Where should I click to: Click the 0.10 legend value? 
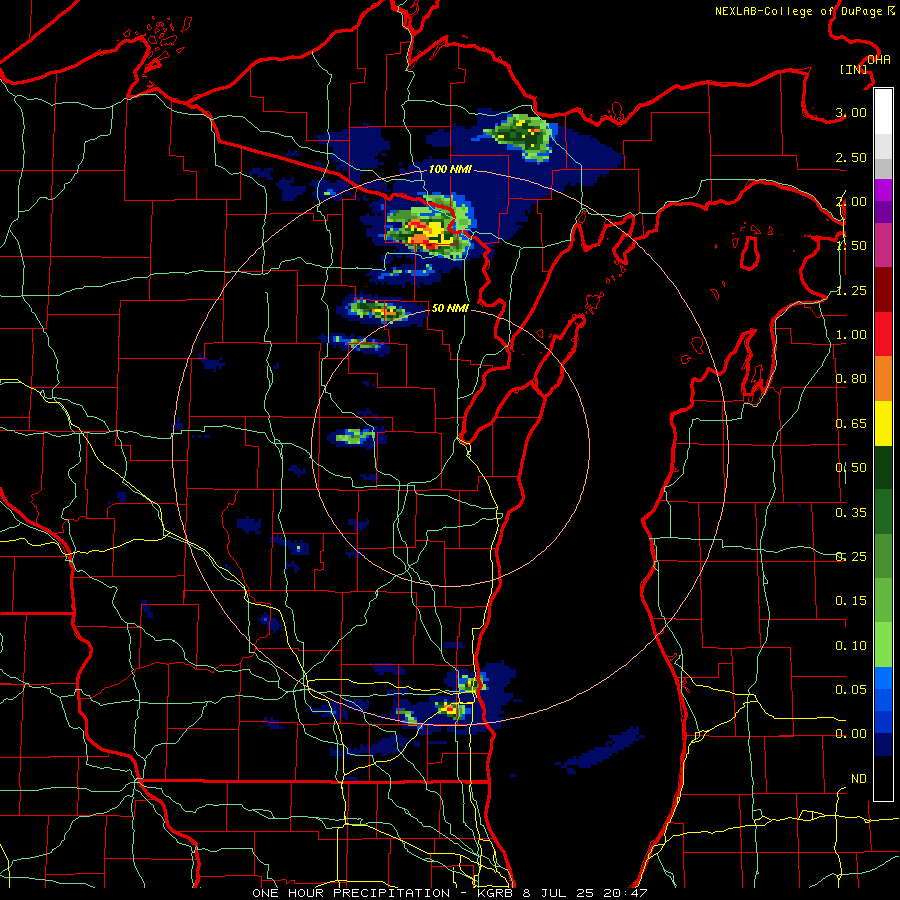click(x=851, y=646)
